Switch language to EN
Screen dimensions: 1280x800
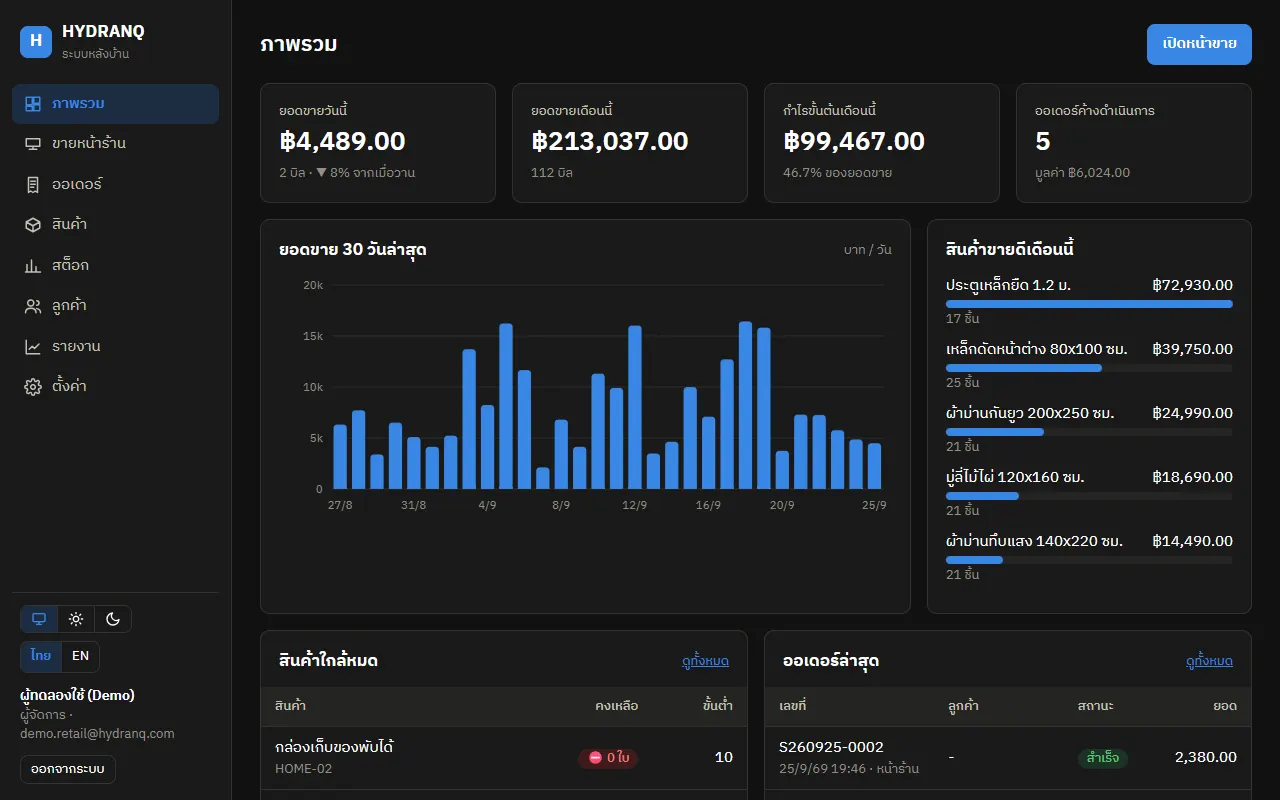click(80, 656)
